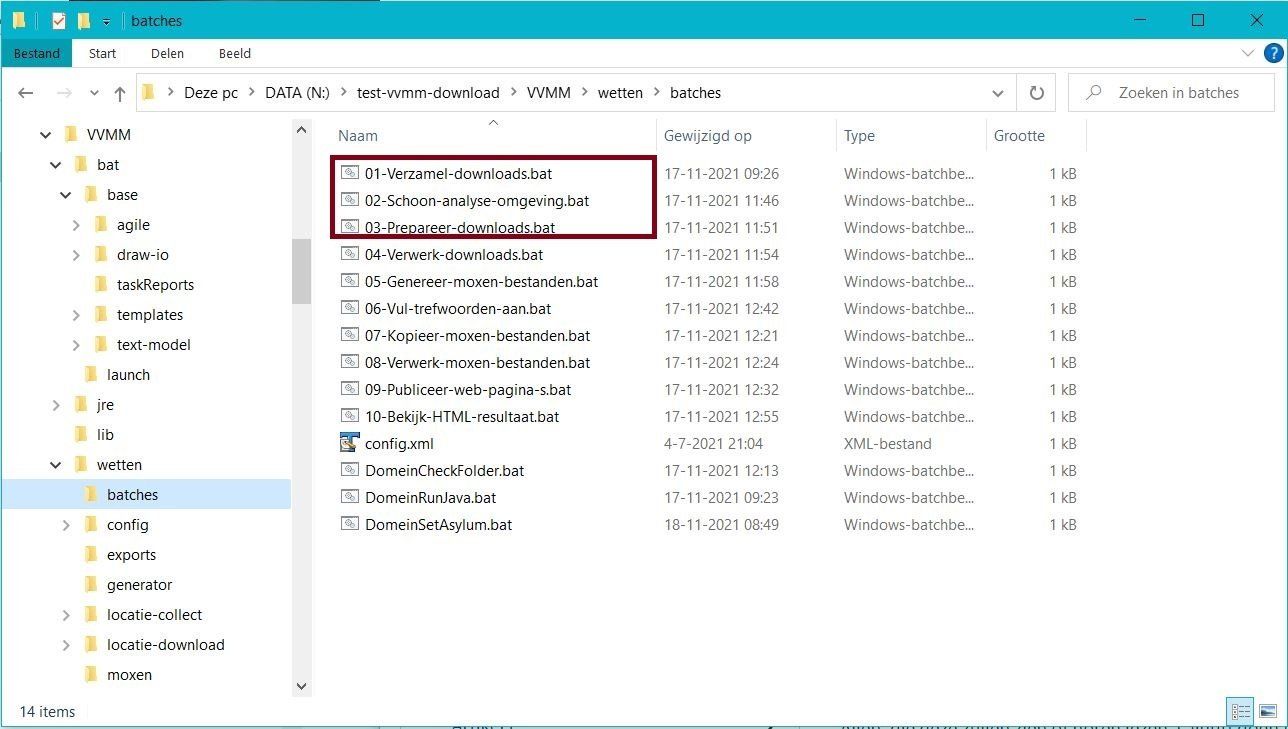
Task: Refresh the batches folder view
Action: [1037, 93]
